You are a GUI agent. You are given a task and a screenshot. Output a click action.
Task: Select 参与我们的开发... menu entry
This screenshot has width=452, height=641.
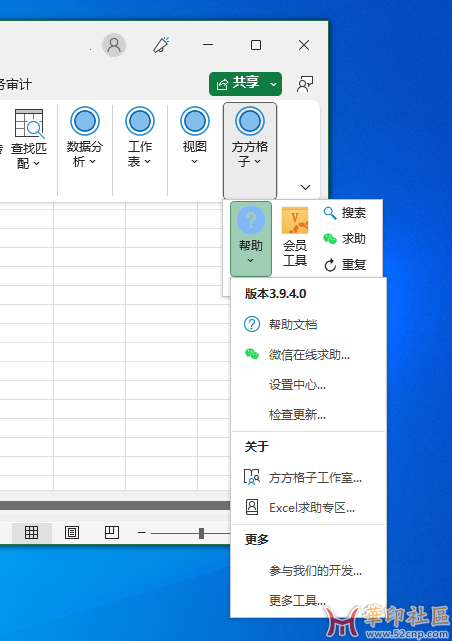[x=309, y=570]
